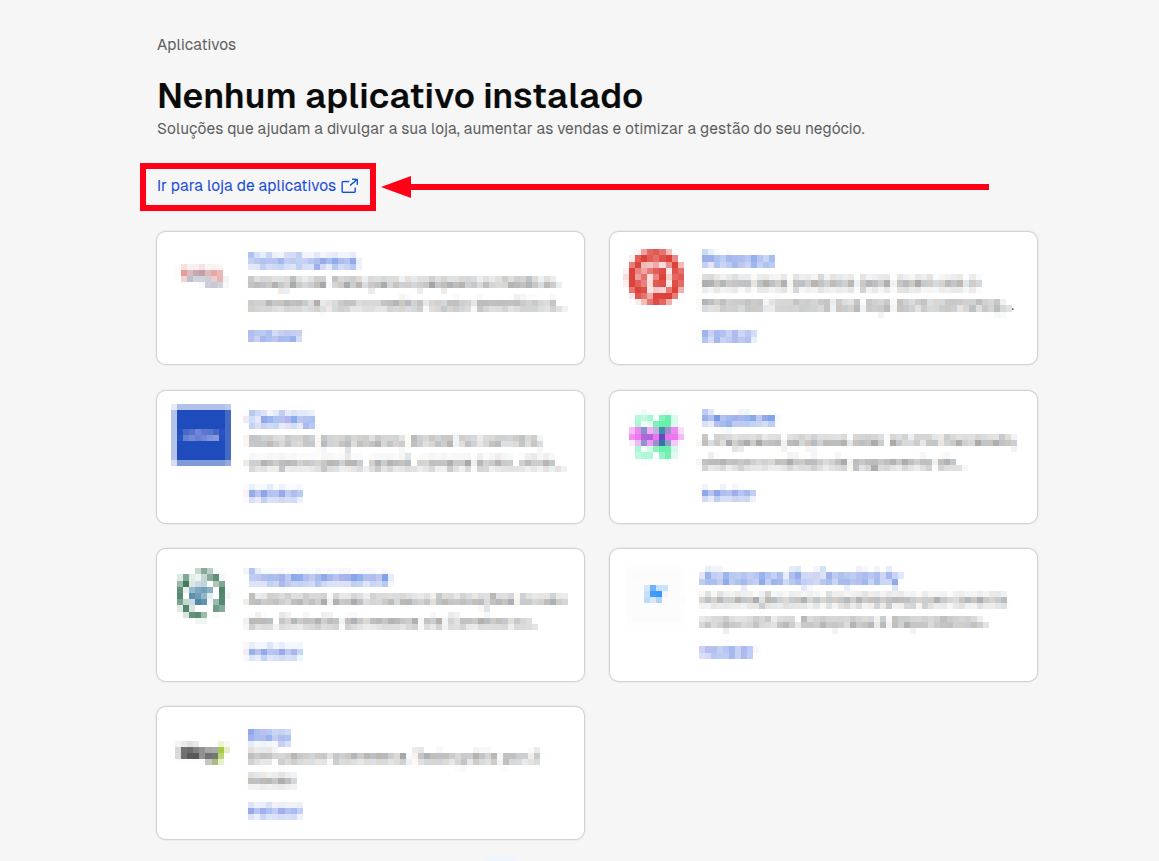Select the gray and lime-green app logo
Viewport: 1159px width, 861px height.
(202, 752)
